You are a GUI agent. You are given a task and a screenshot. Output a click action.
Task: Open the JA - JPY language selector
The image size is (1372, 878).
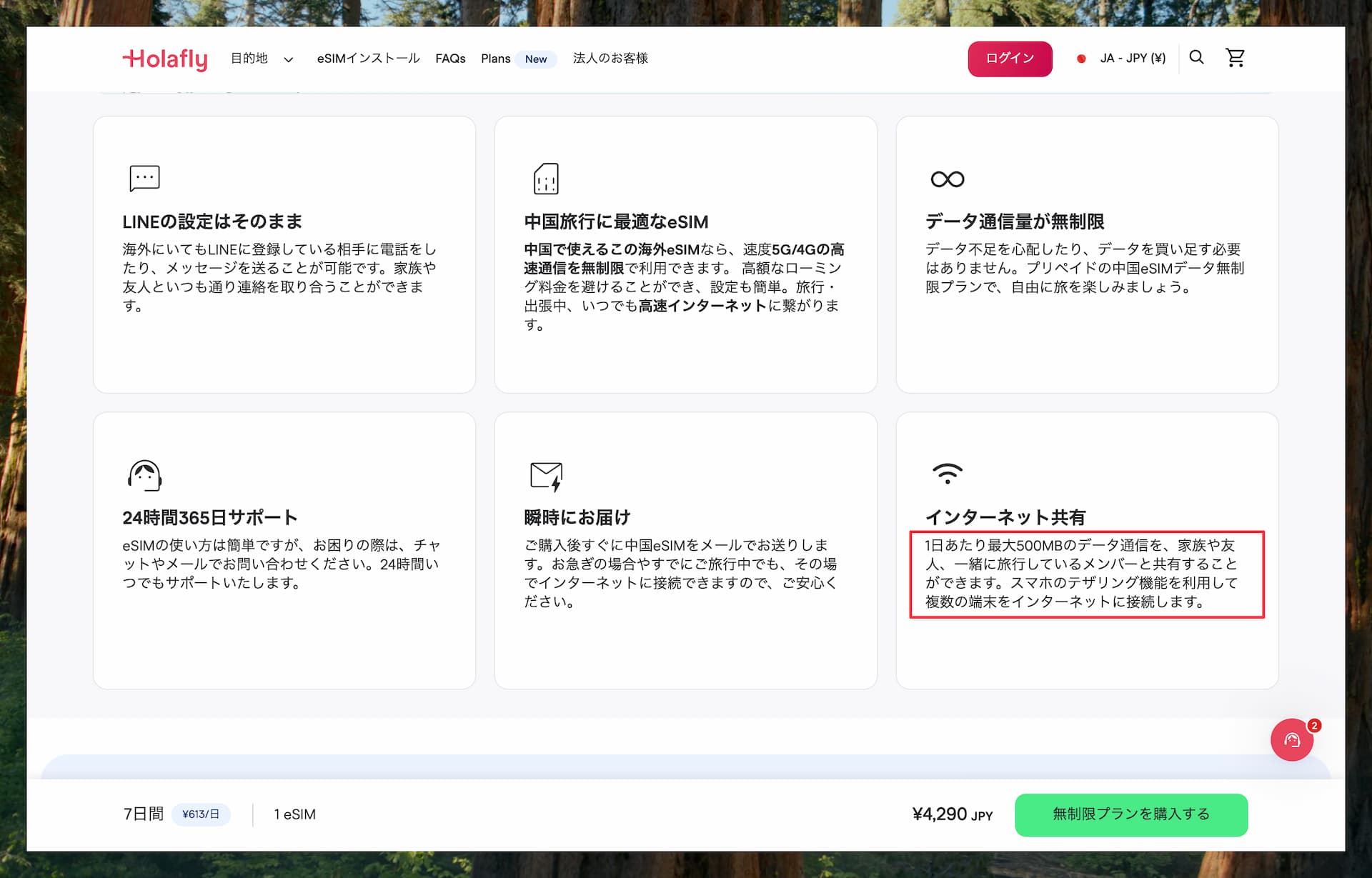click(1131, 59)
